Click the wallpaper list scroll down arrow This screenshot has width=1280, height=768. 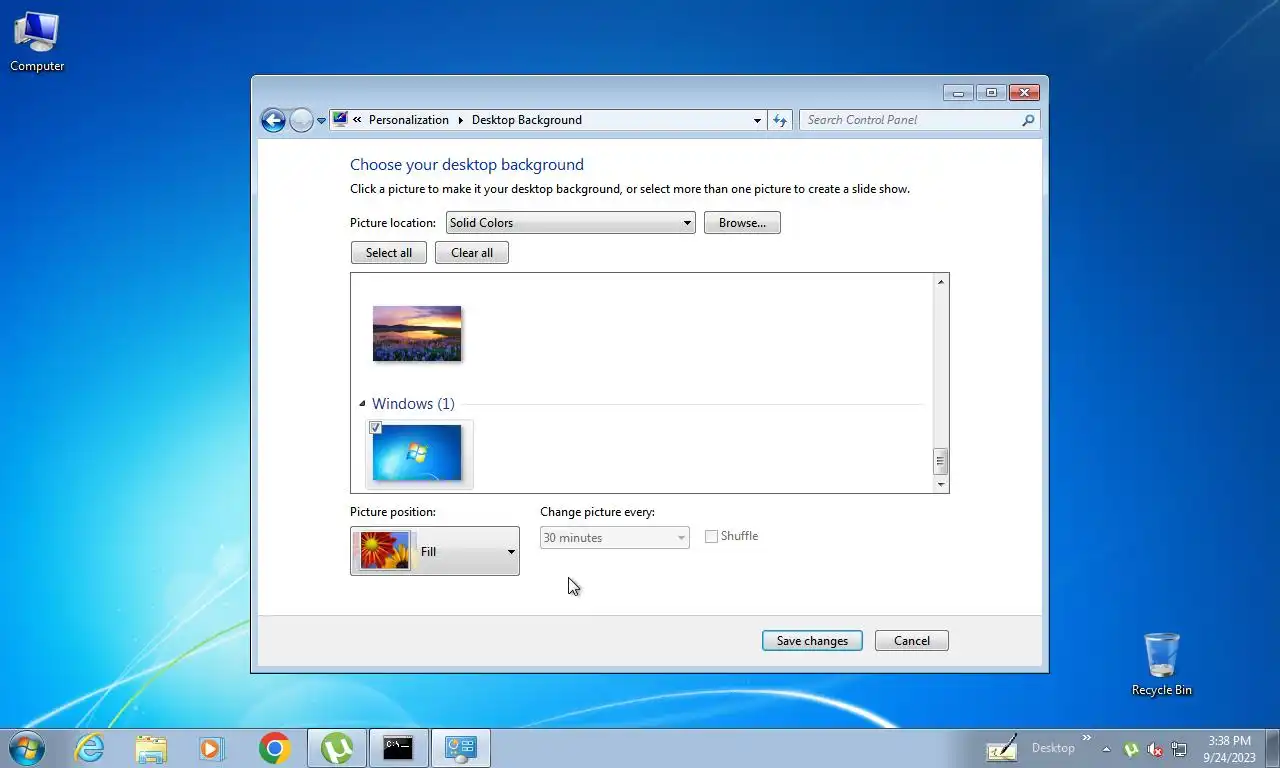click(x=940, y=484)
